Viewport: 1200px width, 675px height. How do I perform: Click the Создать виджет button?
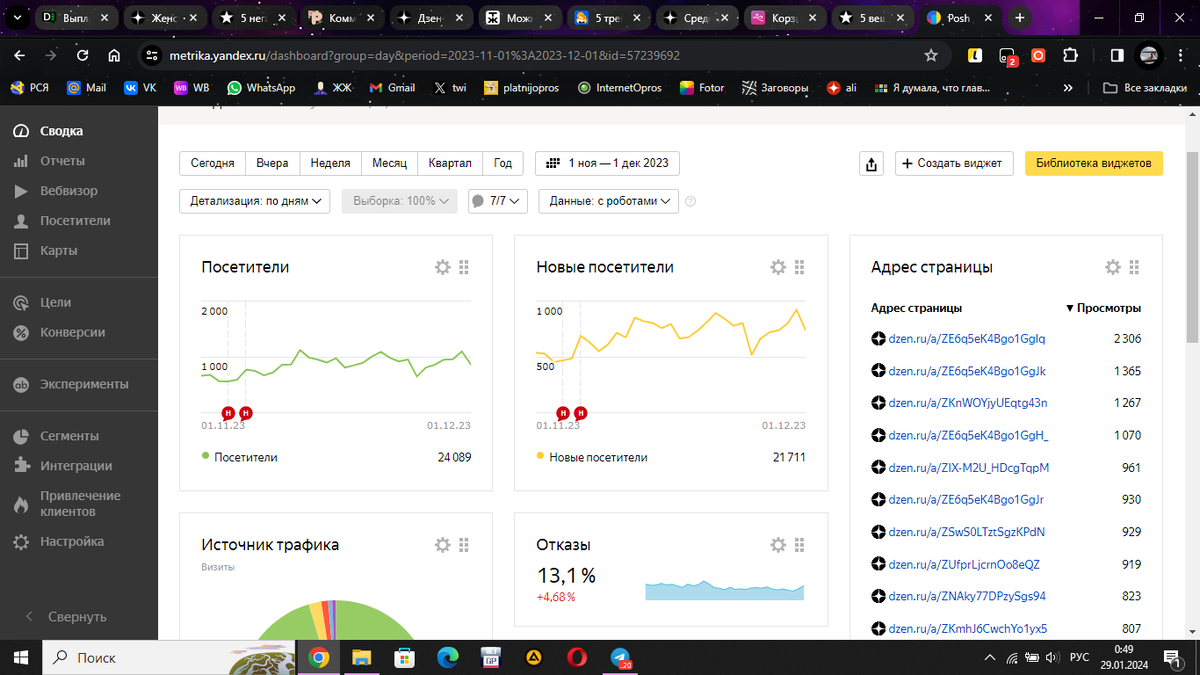954,163
